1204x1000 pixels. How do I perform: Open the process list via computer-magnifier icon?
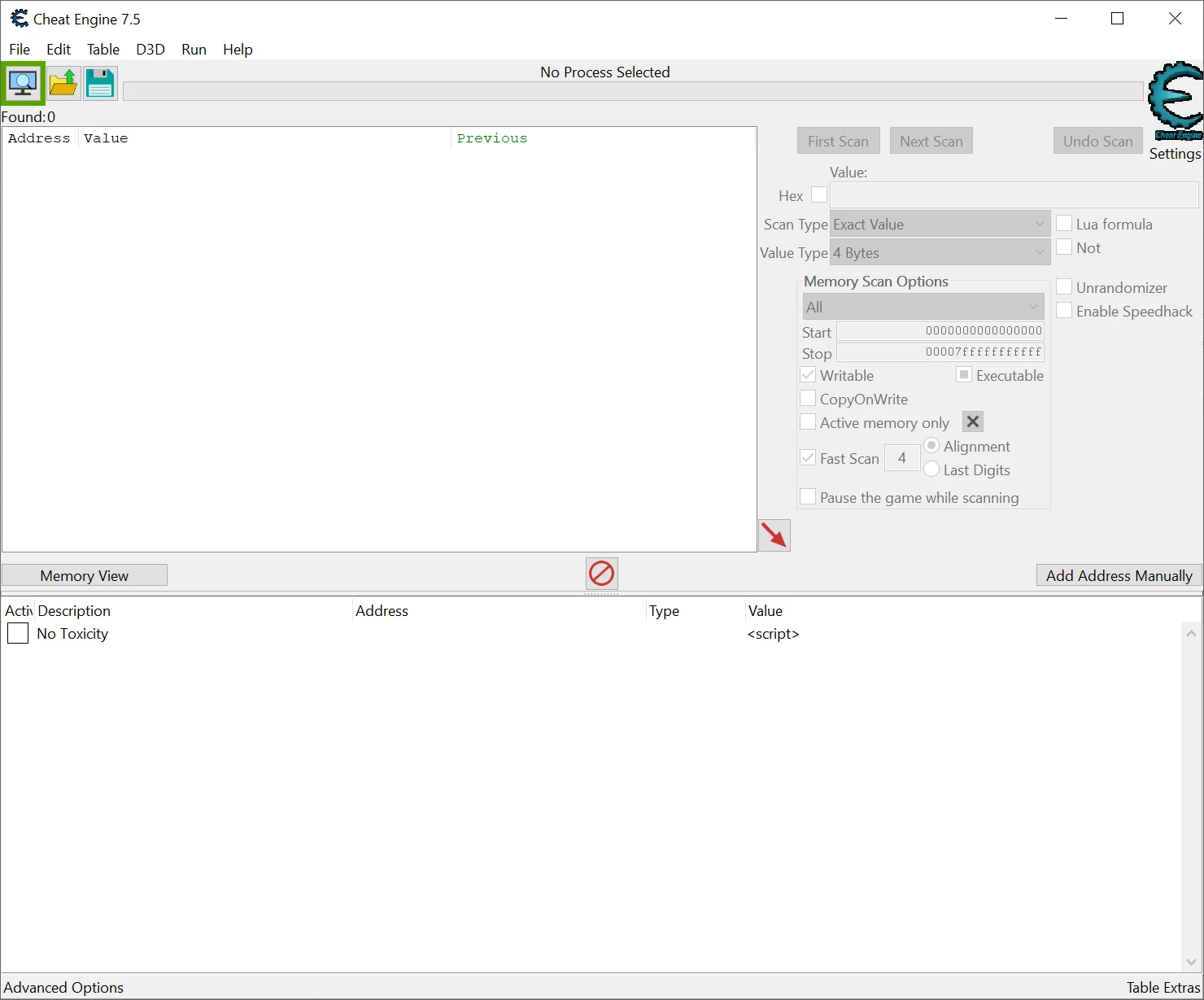[23, 83]
